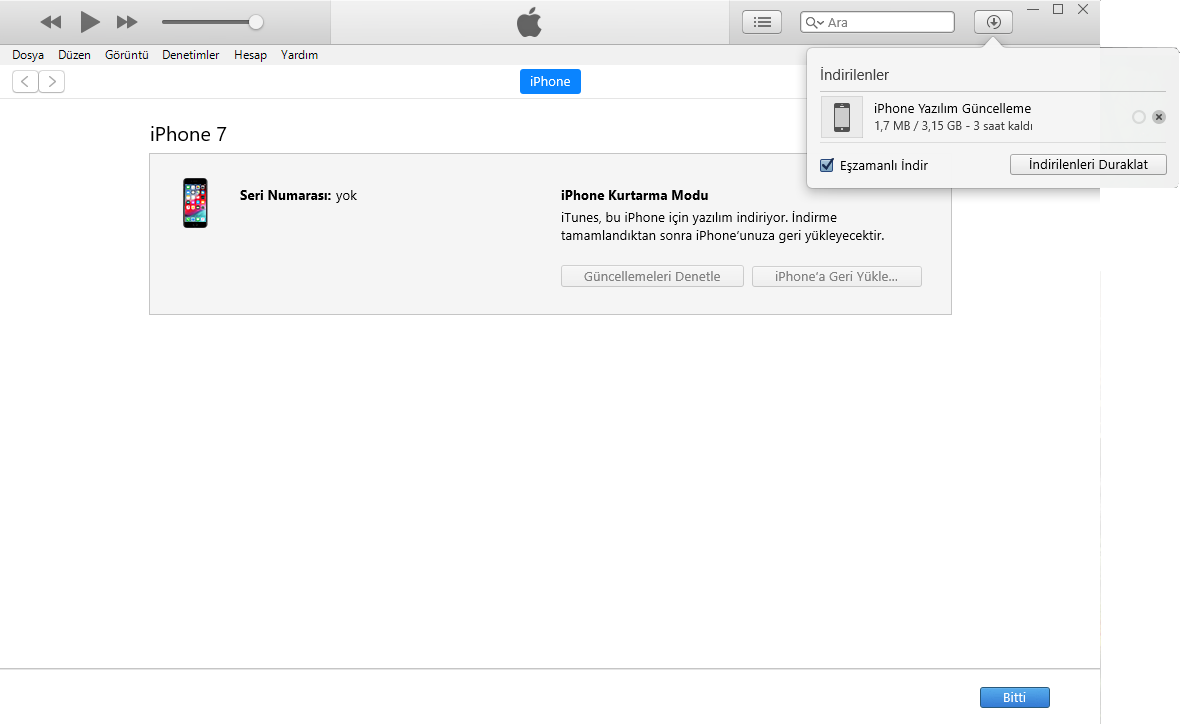This screenshot has height=724, width=1180.
Task: Click the Apple logo in the header
Action: 529,22
